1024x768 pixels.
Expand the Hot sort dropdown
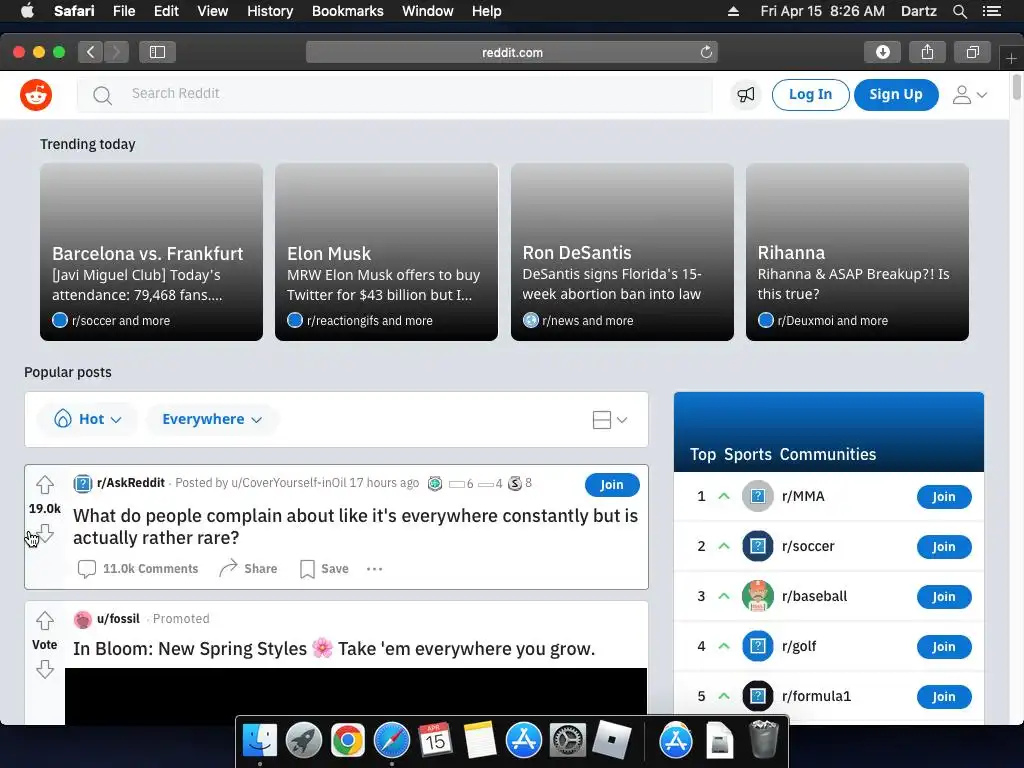pos(88,419)
